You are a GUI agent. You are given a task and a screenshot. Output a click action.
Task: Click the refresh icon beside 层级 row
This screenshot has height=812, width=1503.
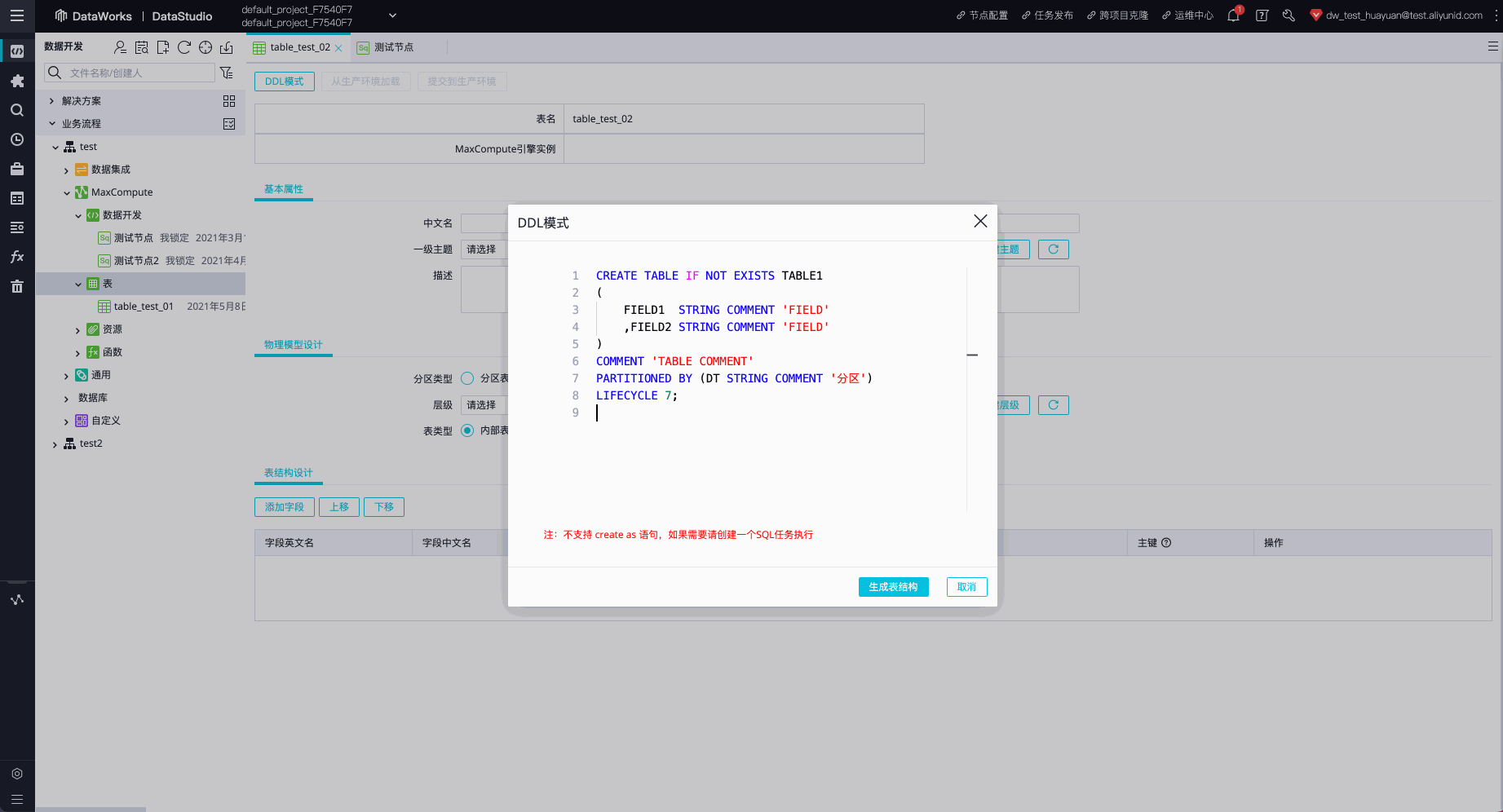1054,405
